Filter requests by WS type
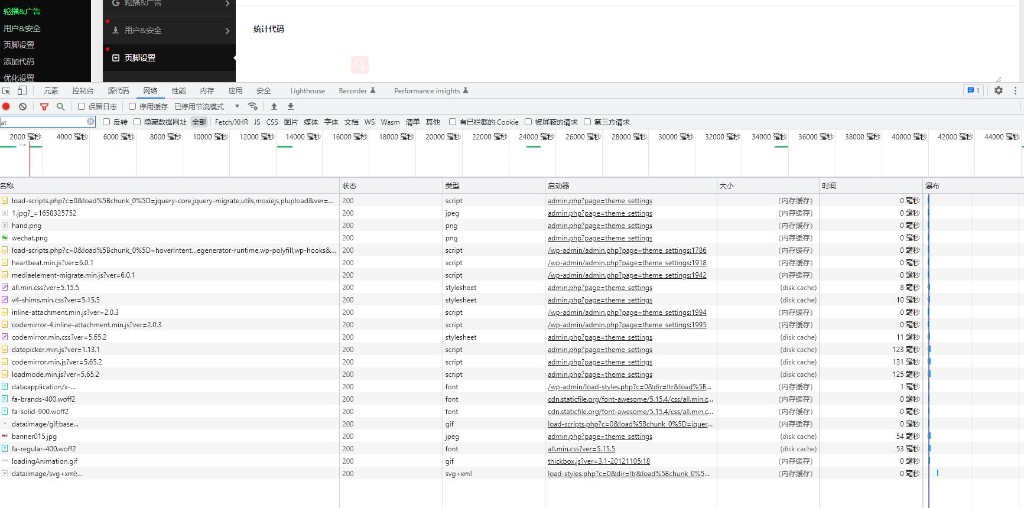This screenshot has height=508, width=1024. point(370,122)
